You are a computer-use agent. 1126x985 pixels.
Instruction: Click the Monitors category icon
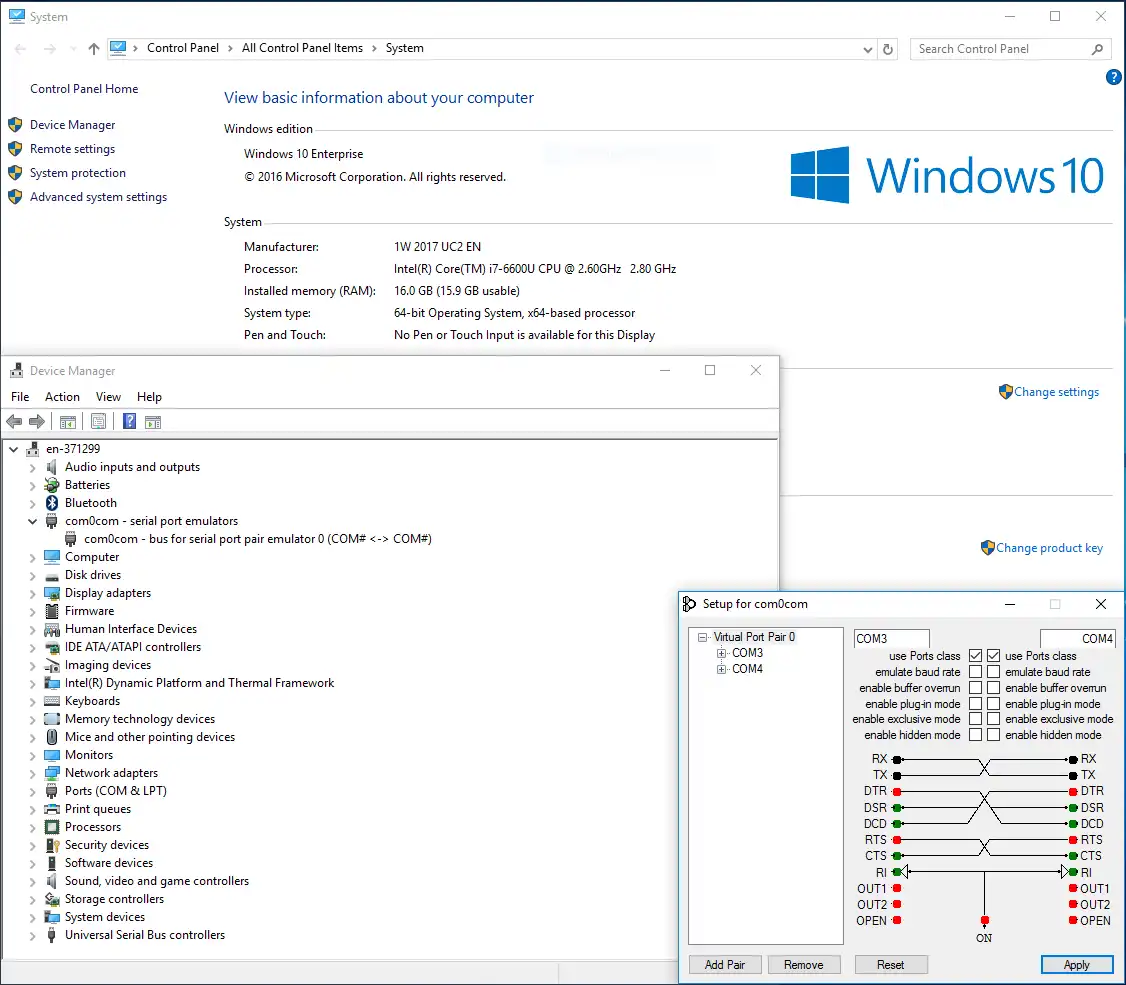point(52,755)
